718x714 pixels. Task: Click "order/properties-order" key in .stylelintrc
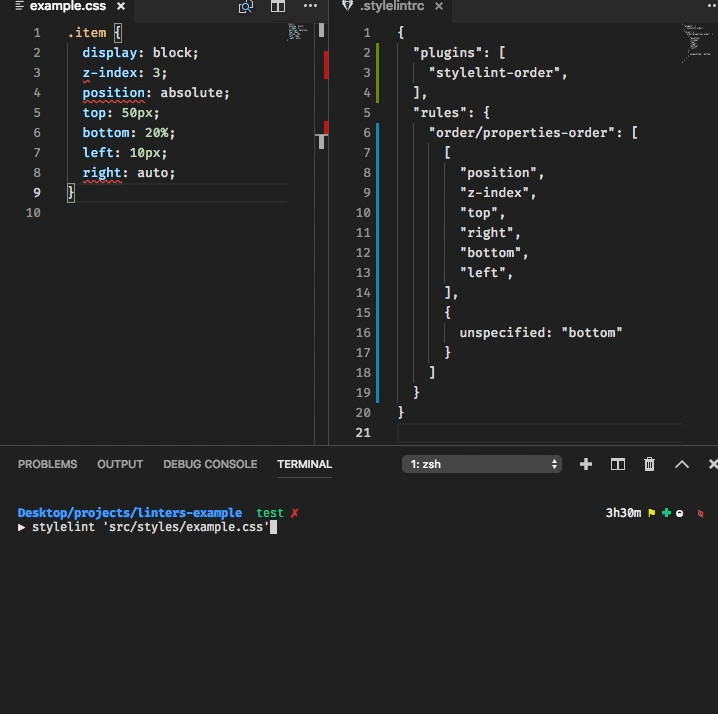tap(521, 133)
